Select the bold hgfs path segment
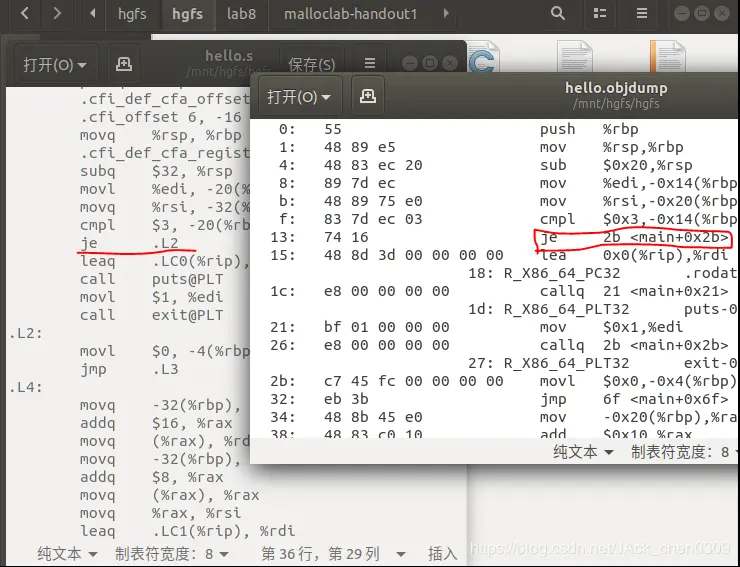This screenshot has width=740, height=567. (187, 14)
